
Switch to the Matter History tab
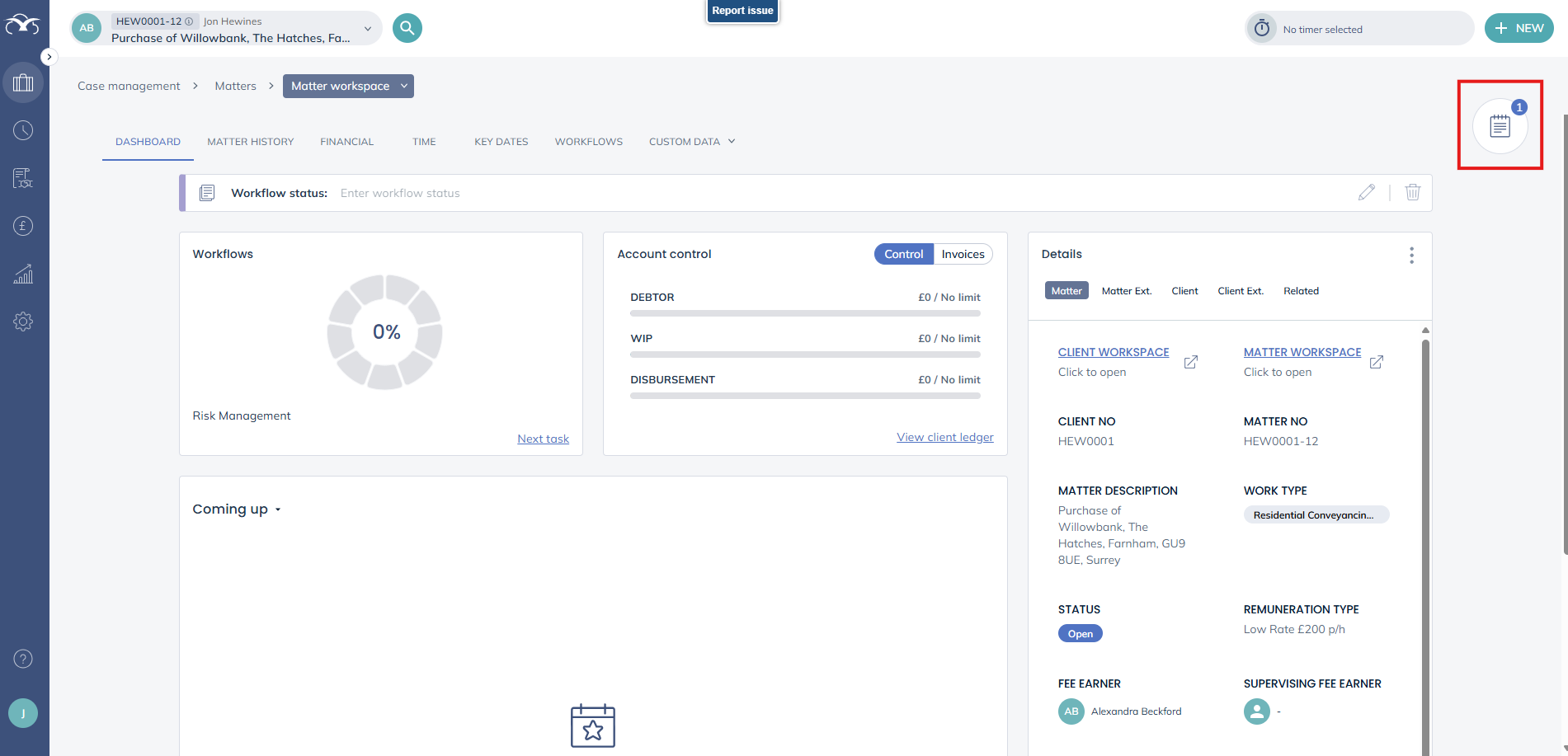pyautogui.click(x=250, y=142)
